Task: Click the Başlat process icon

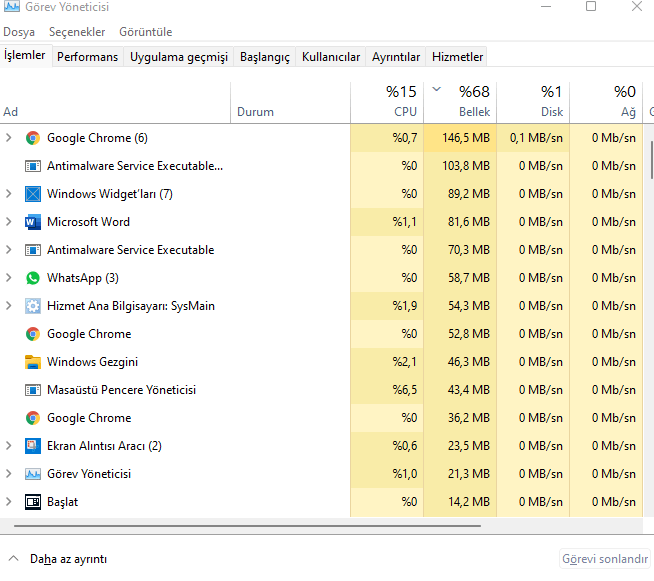Action: click(x=33, y=502)
